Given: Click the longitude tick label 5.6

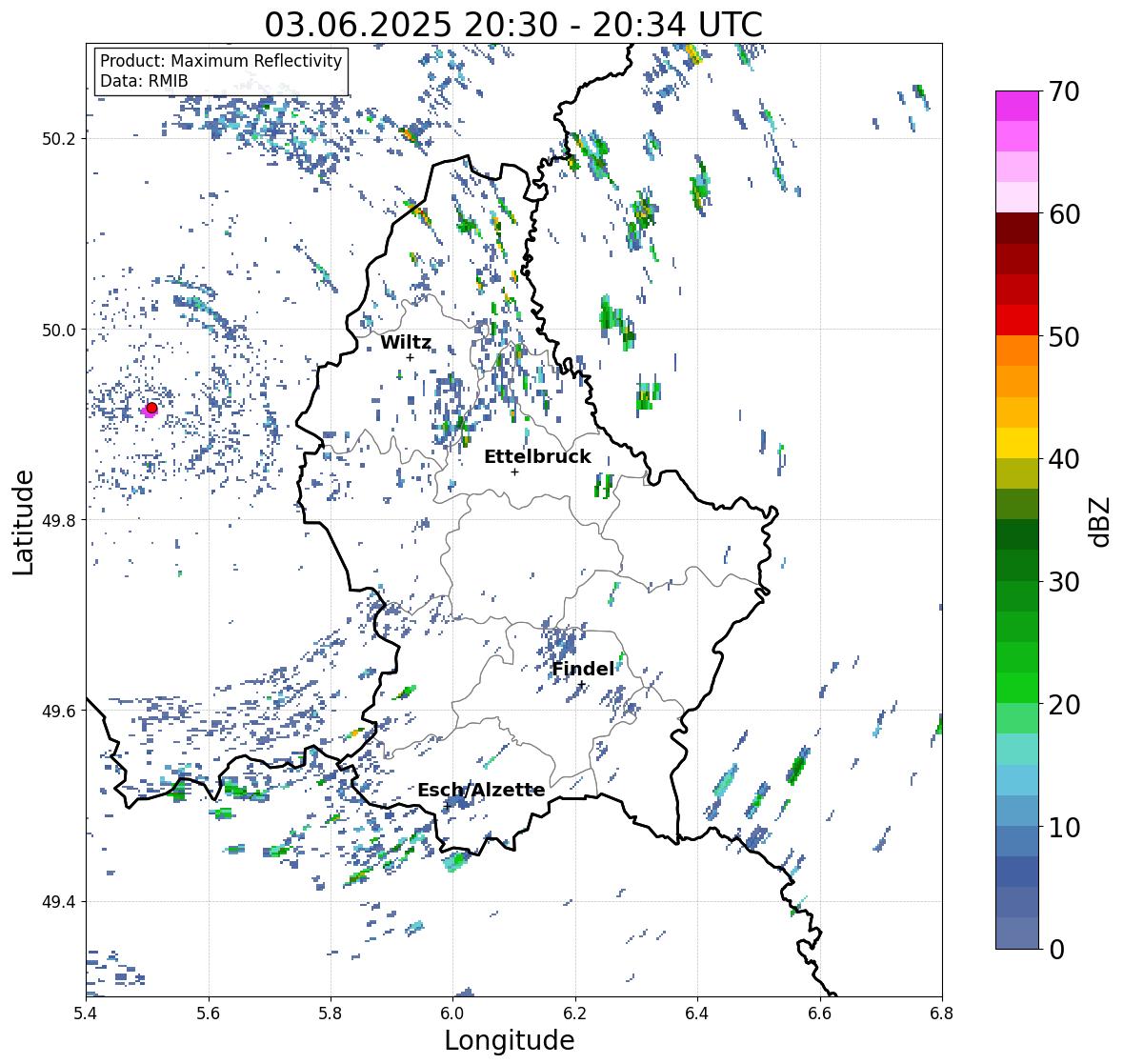Looking at the screenshot, I should coord(209,1013).
